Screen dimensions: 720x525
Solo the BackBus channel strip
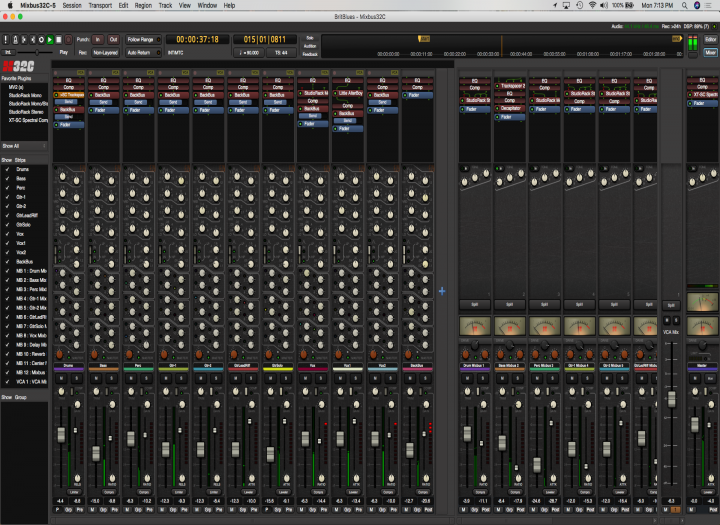[x=425, y=378]
